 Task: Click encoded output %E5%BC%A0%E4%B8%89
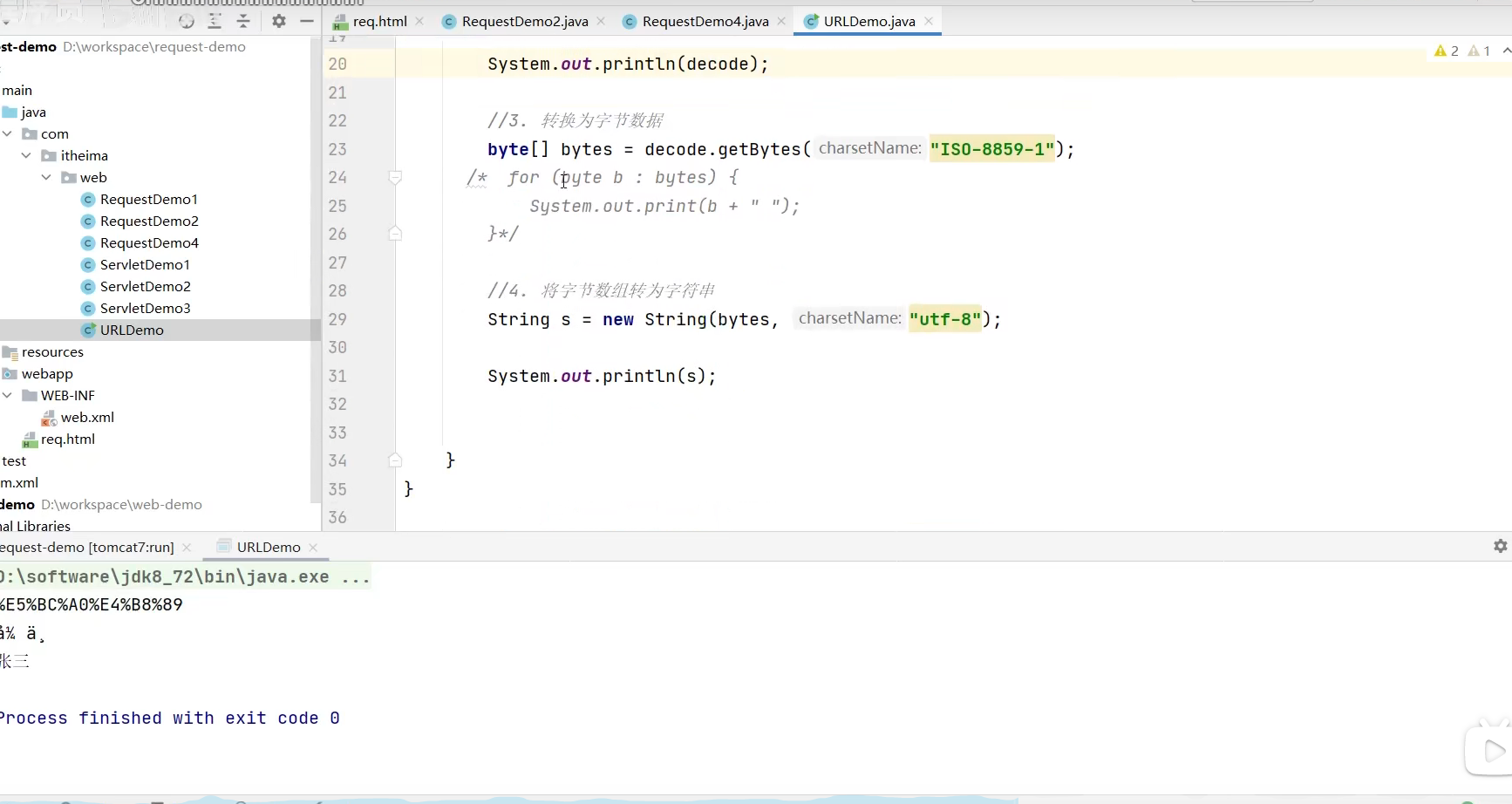[x=92, y=604]
